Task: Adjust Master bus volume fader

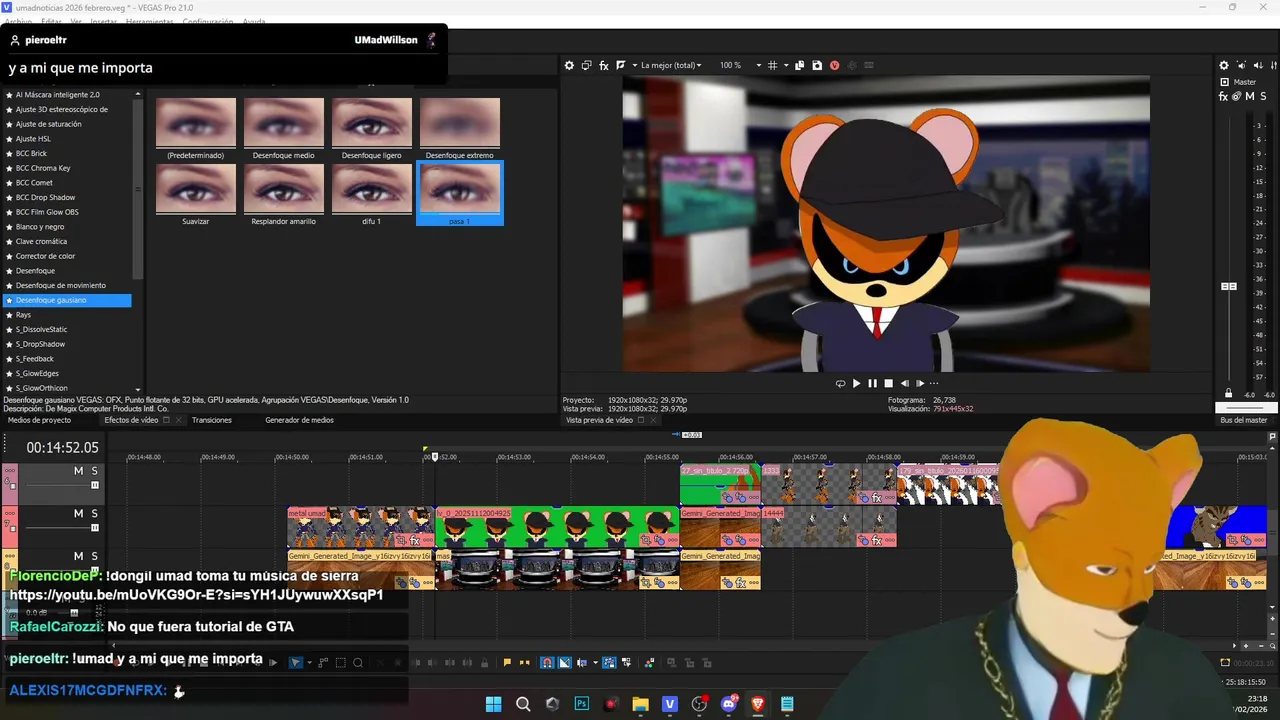Action: point(1229,287)
